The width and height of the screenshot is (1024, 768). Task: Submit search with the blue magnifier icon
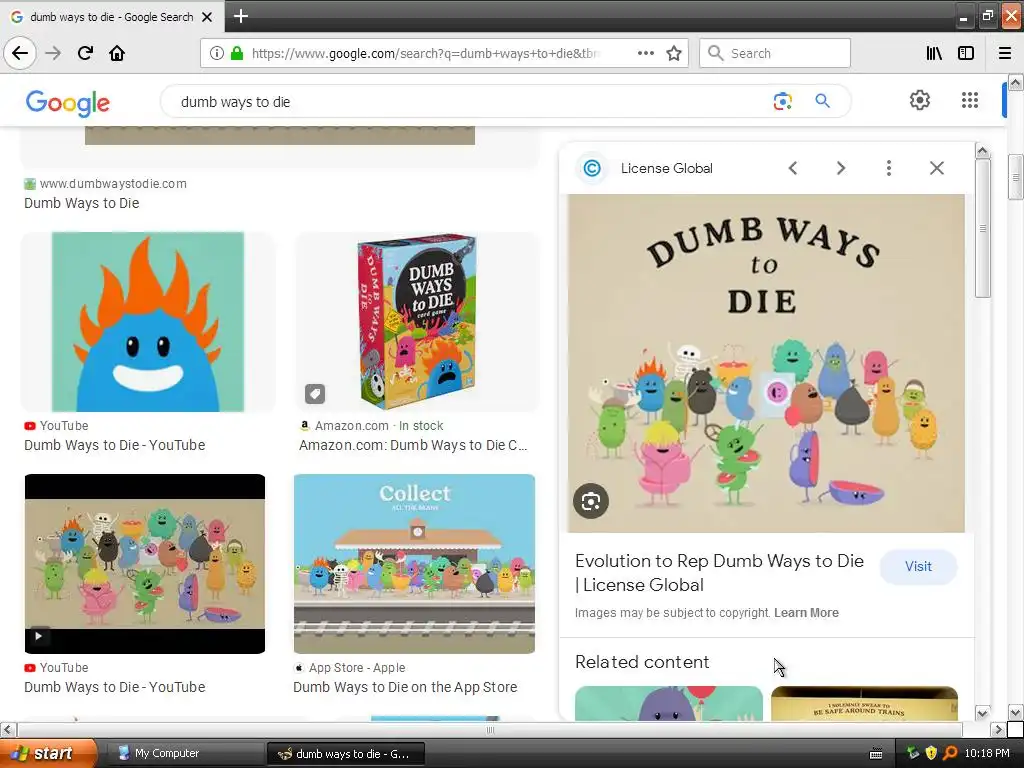(822, 101)
